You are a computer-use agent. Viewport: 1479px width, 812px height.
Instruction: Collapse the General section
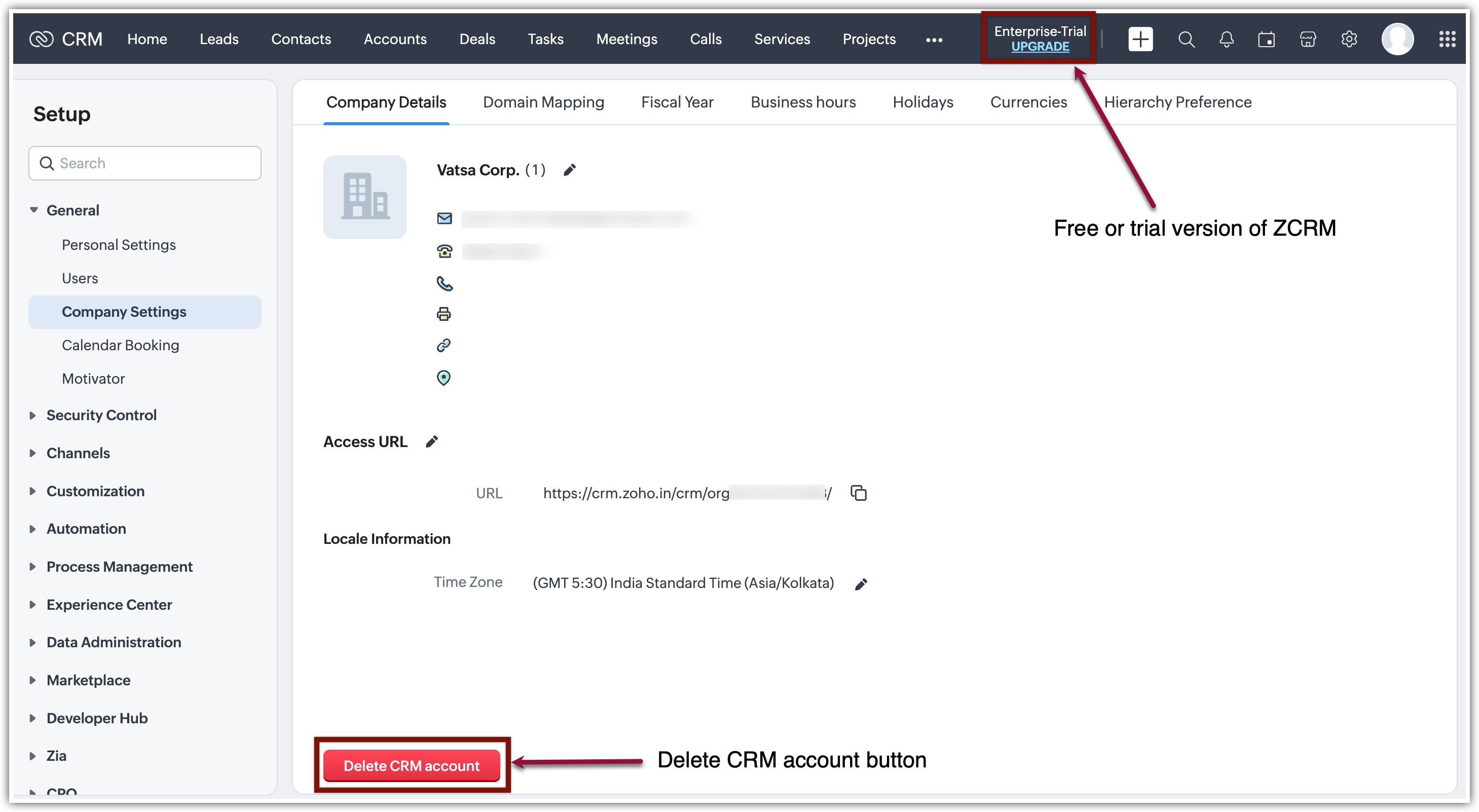(72, 210)
